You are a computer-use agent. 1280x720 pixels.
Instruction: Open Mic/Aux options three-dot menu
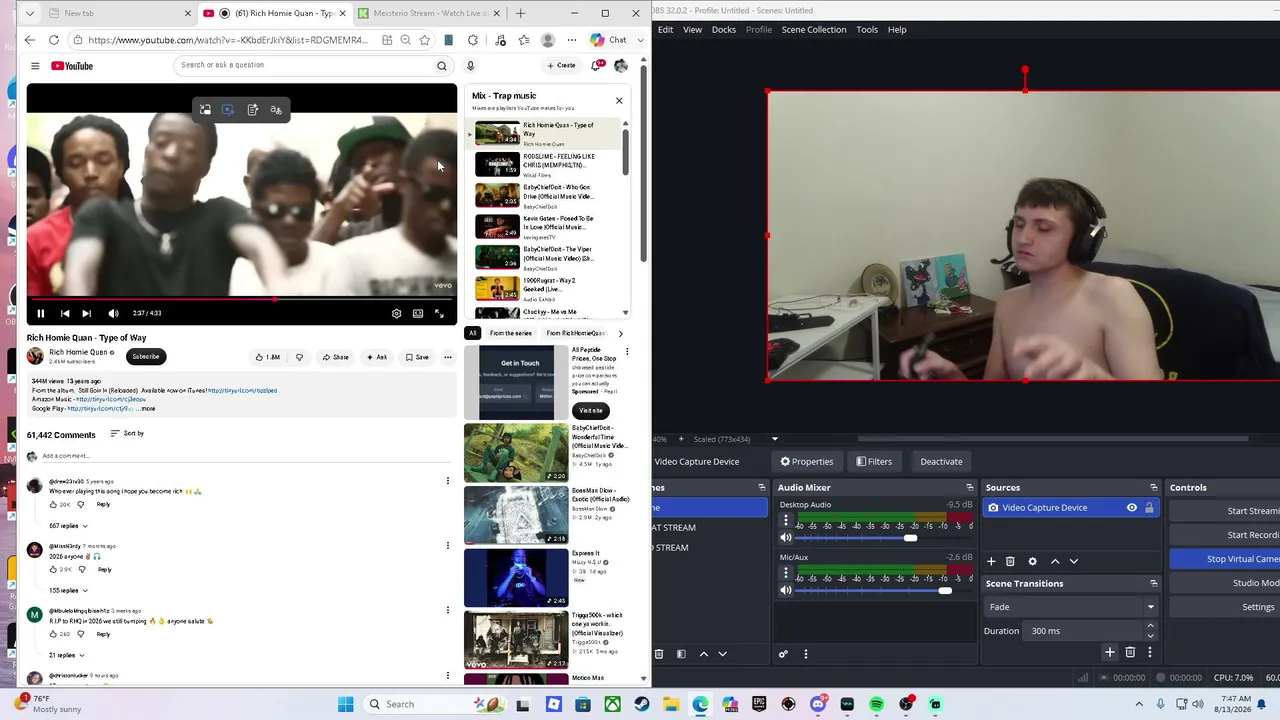pos(786,573)
